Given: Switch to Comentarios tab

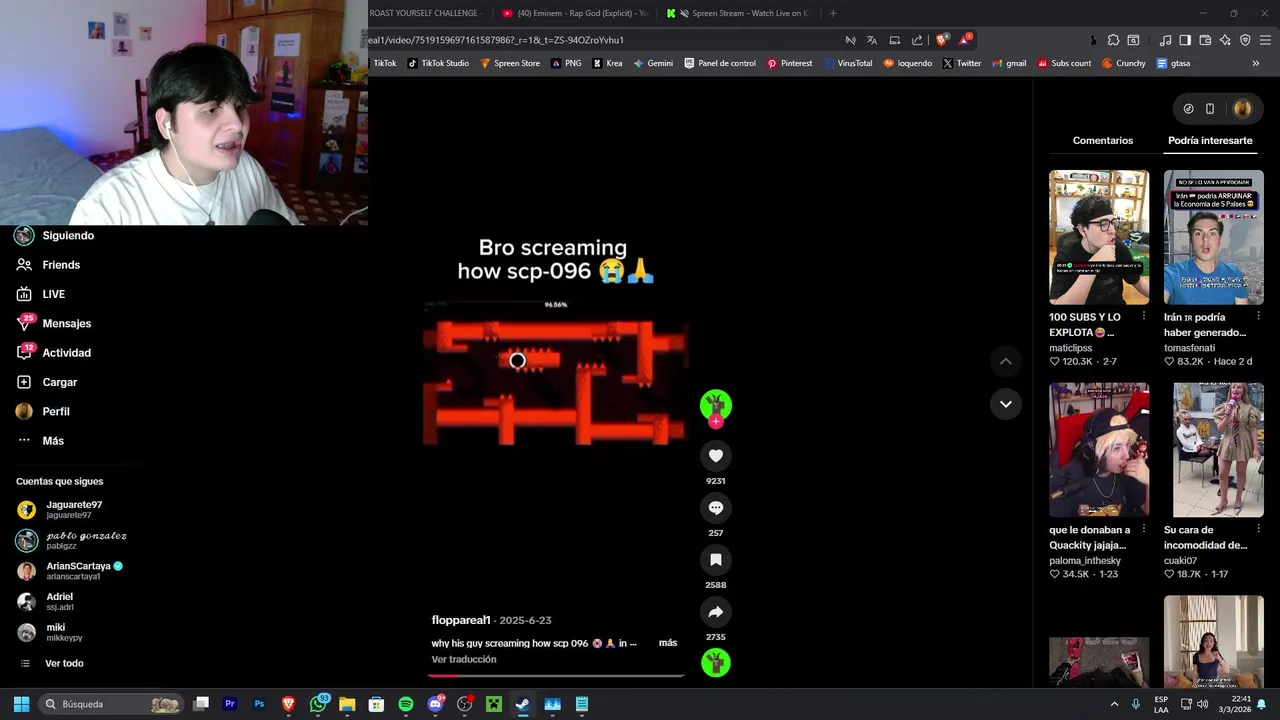Looking at the screenshot, I should tap(1103, 141).
